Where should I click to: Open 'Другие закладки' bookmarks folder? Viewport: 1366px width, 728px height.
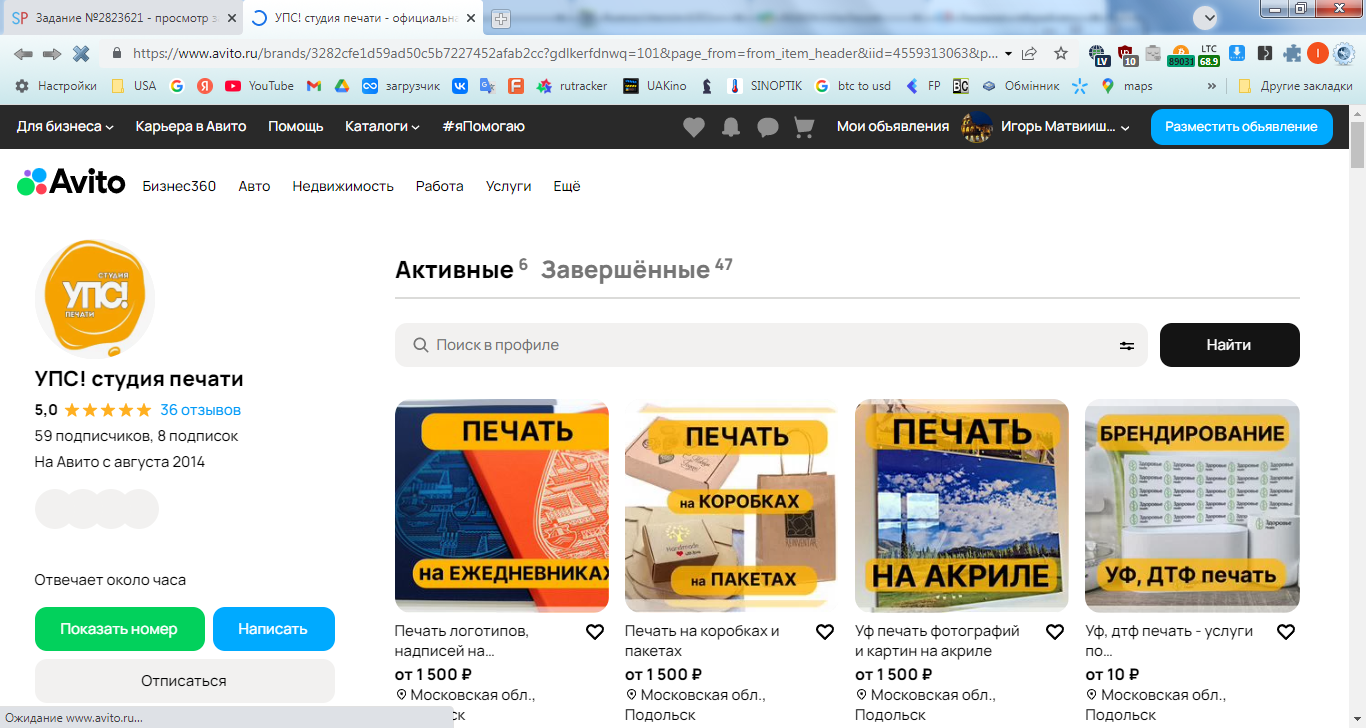[1295, 86]
